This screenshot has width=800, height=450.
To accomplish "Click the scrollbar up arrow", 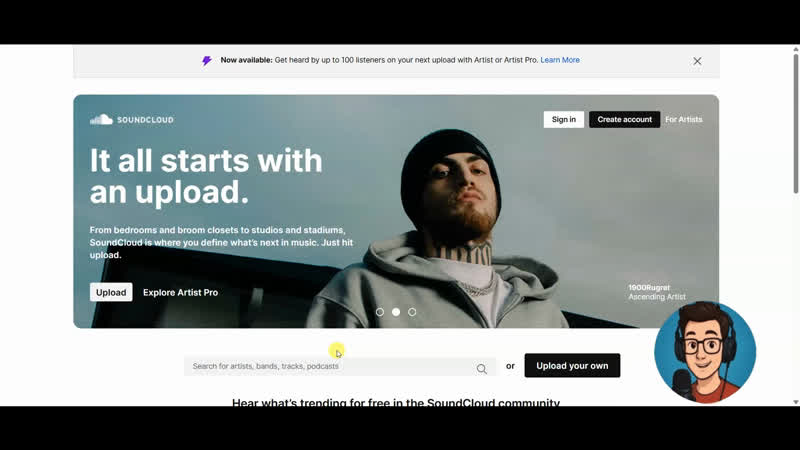I will [795, 49].
